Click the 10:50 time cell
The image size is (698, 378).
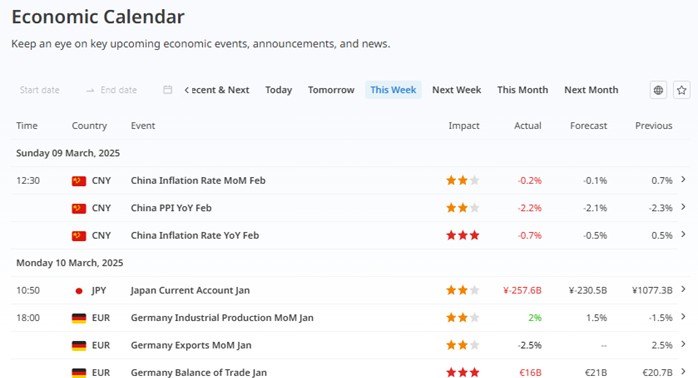point(28,291)
